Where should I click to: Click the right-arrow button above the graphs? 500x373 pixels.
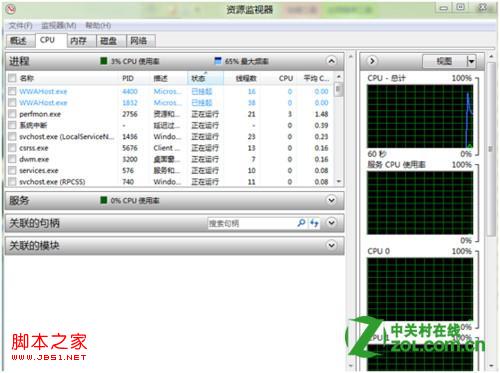[372, 61]
